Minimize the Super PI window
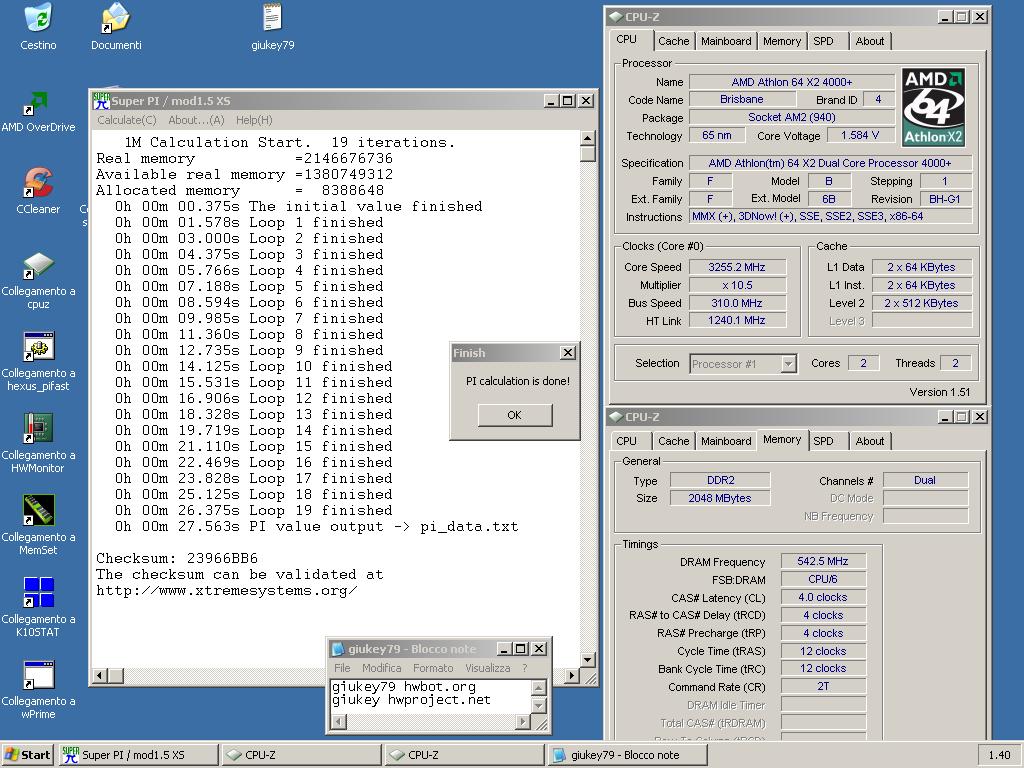This screenshot has width=1024, height=768. tap(551, 101)
